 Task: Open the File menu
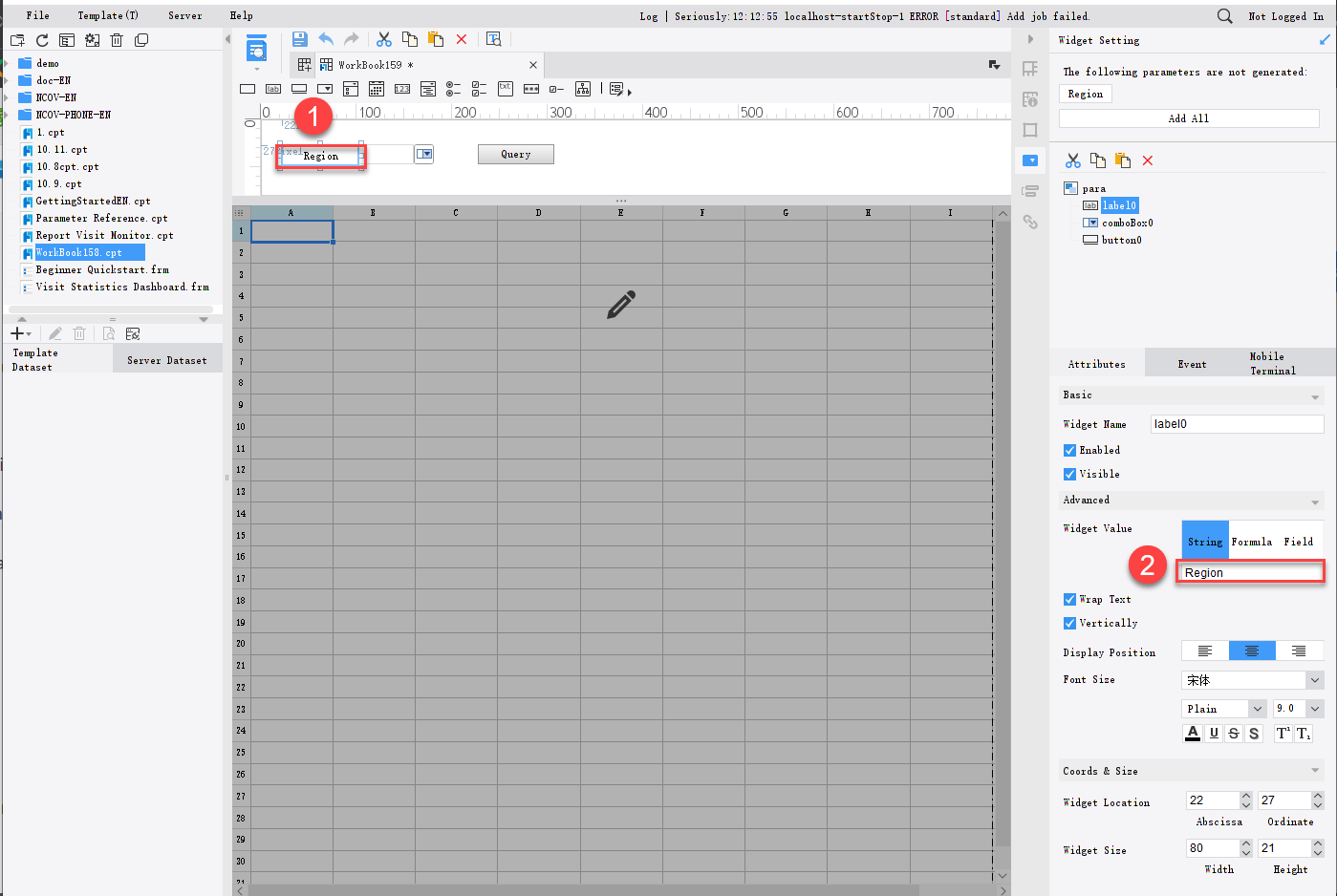(38, 15)
